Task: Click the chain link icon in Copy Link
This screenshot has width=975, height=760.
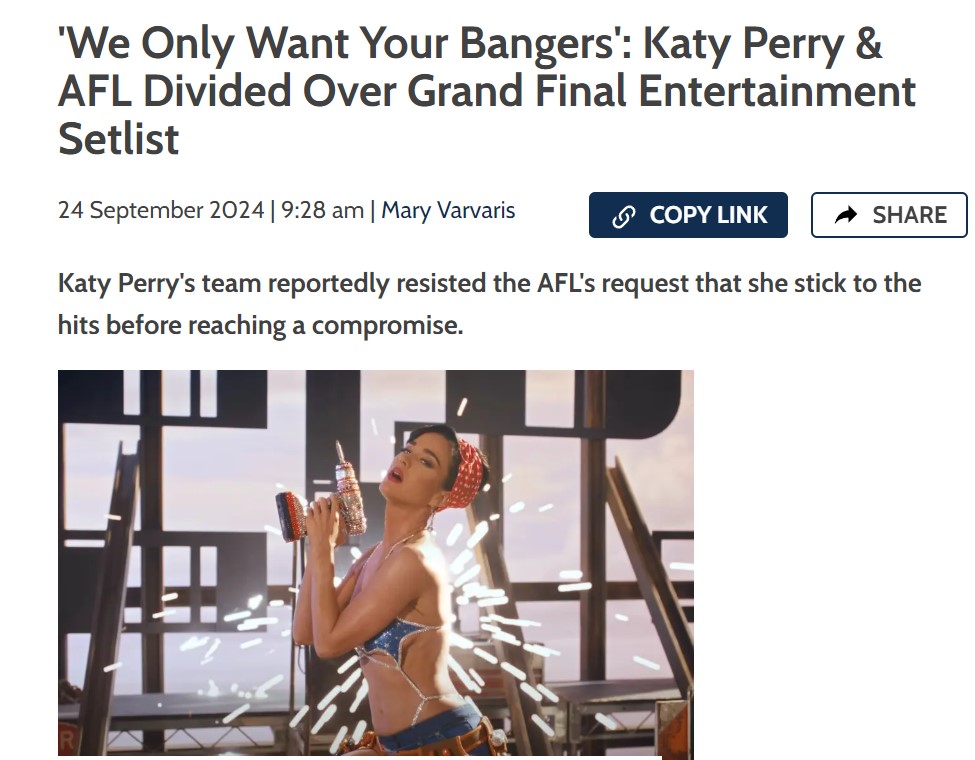Action: 624,216
